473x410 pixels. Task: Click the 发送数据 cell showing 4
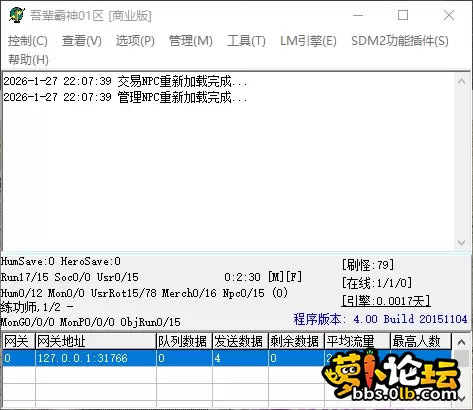pos(240,358)
